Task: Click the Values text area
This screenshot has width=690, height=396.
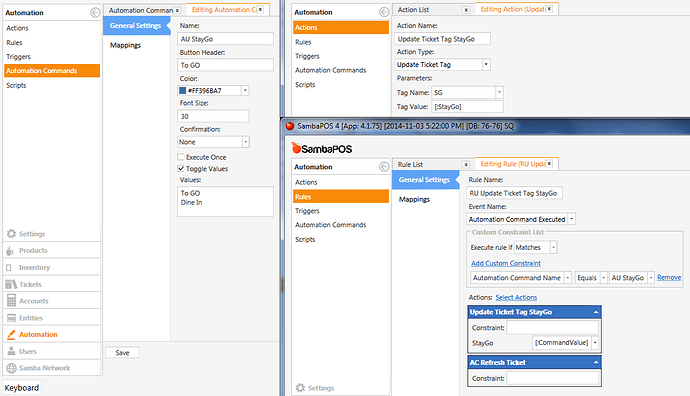Action: click(x=225, y=202)
